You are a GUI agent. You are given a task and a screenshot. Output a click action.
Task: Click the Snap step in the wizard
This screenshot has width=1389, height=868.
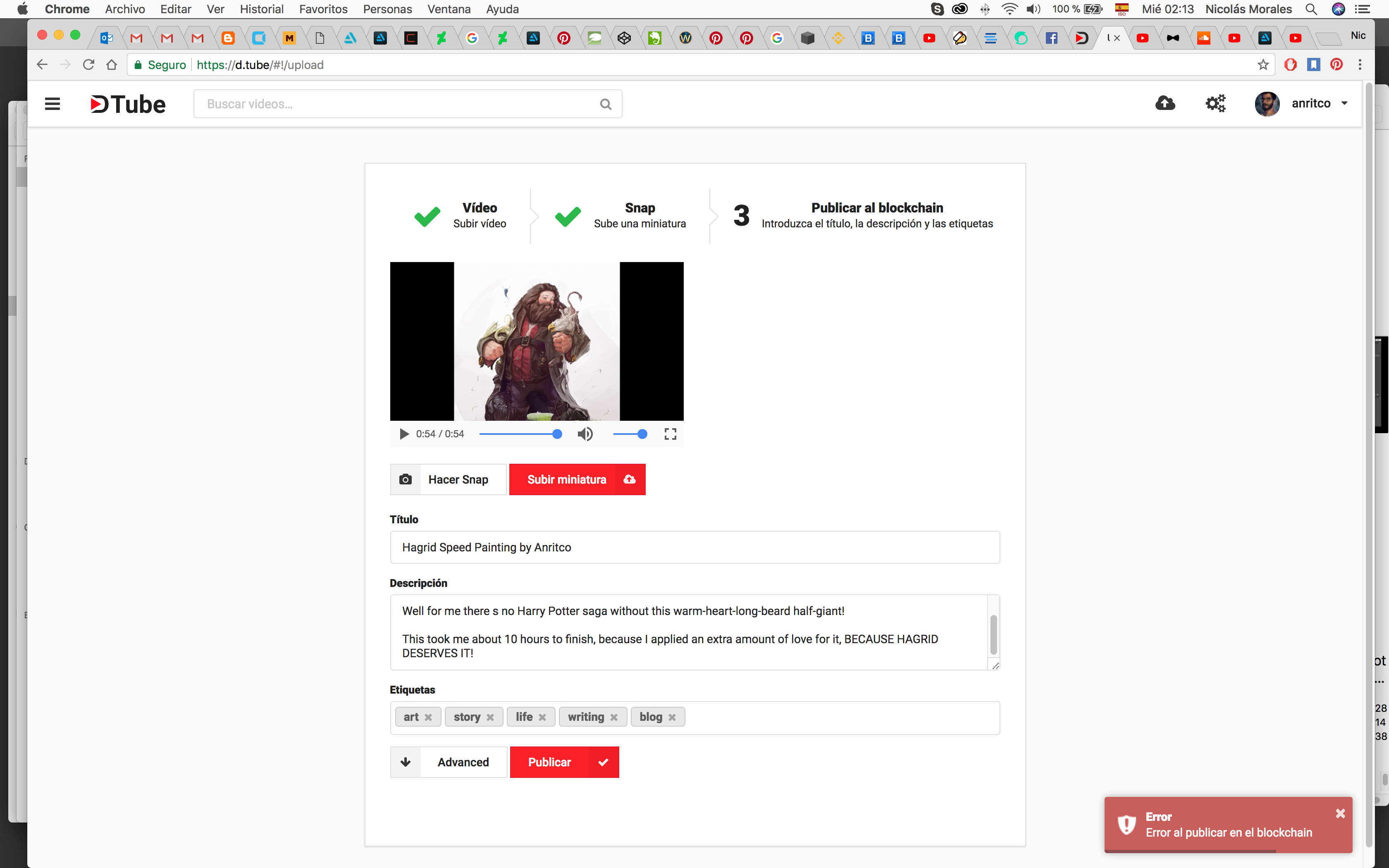[x=621, y=215]
